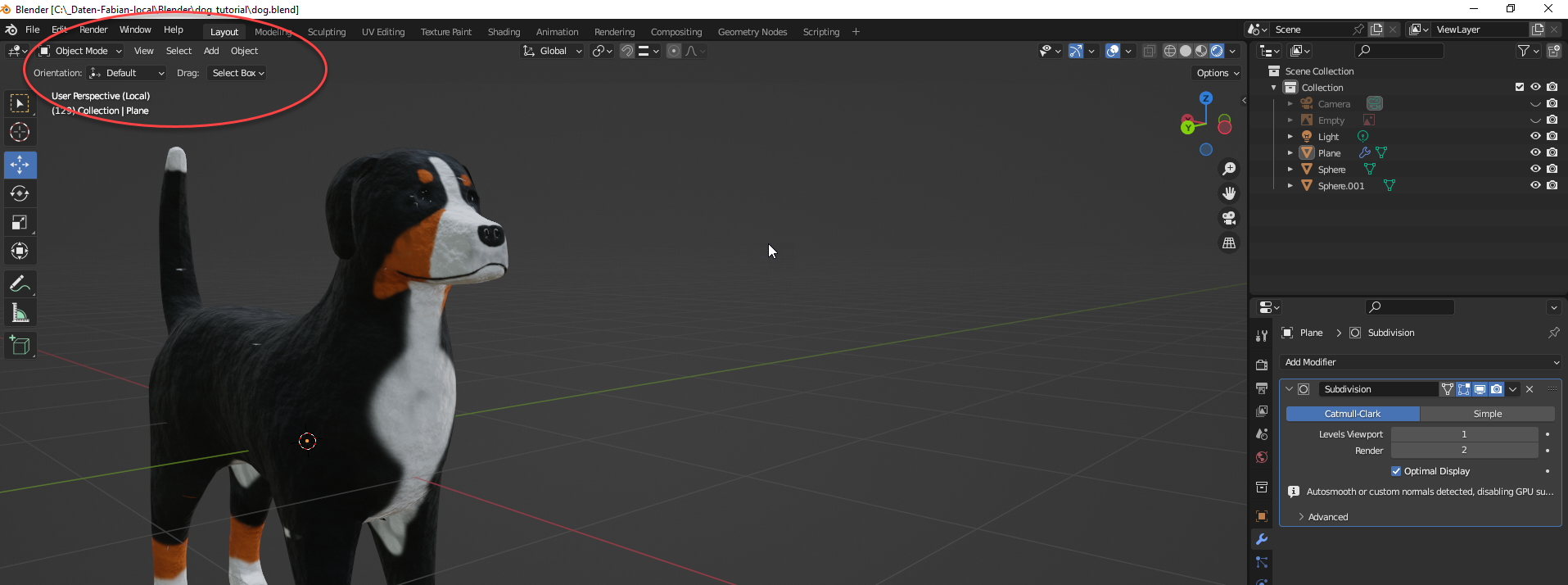
Task: Choose the Simple subdivision type
Action: tap(1487, 414)
